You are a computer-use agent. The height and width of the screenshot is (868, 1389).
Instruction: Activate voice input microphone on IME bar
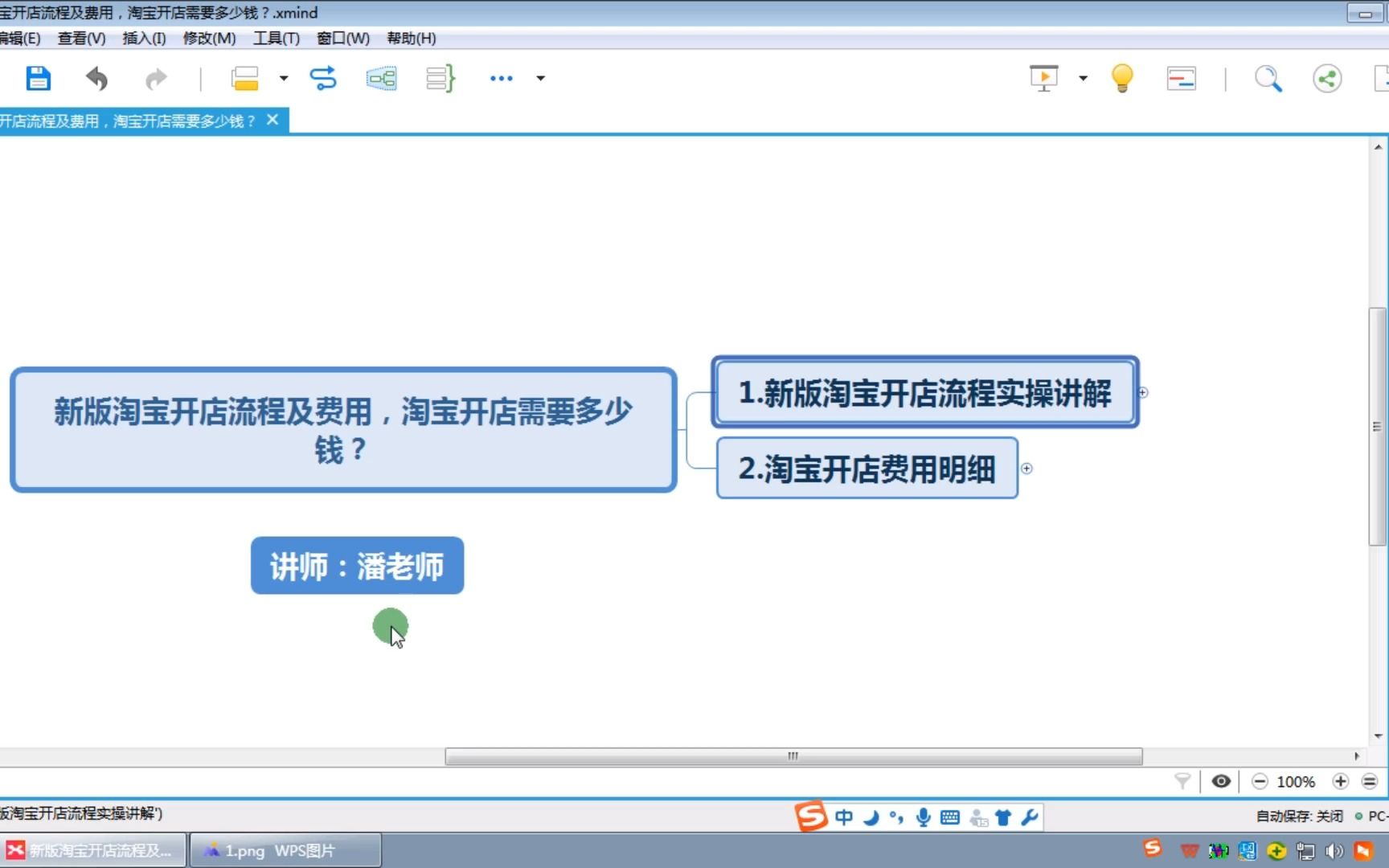point(924,817)
